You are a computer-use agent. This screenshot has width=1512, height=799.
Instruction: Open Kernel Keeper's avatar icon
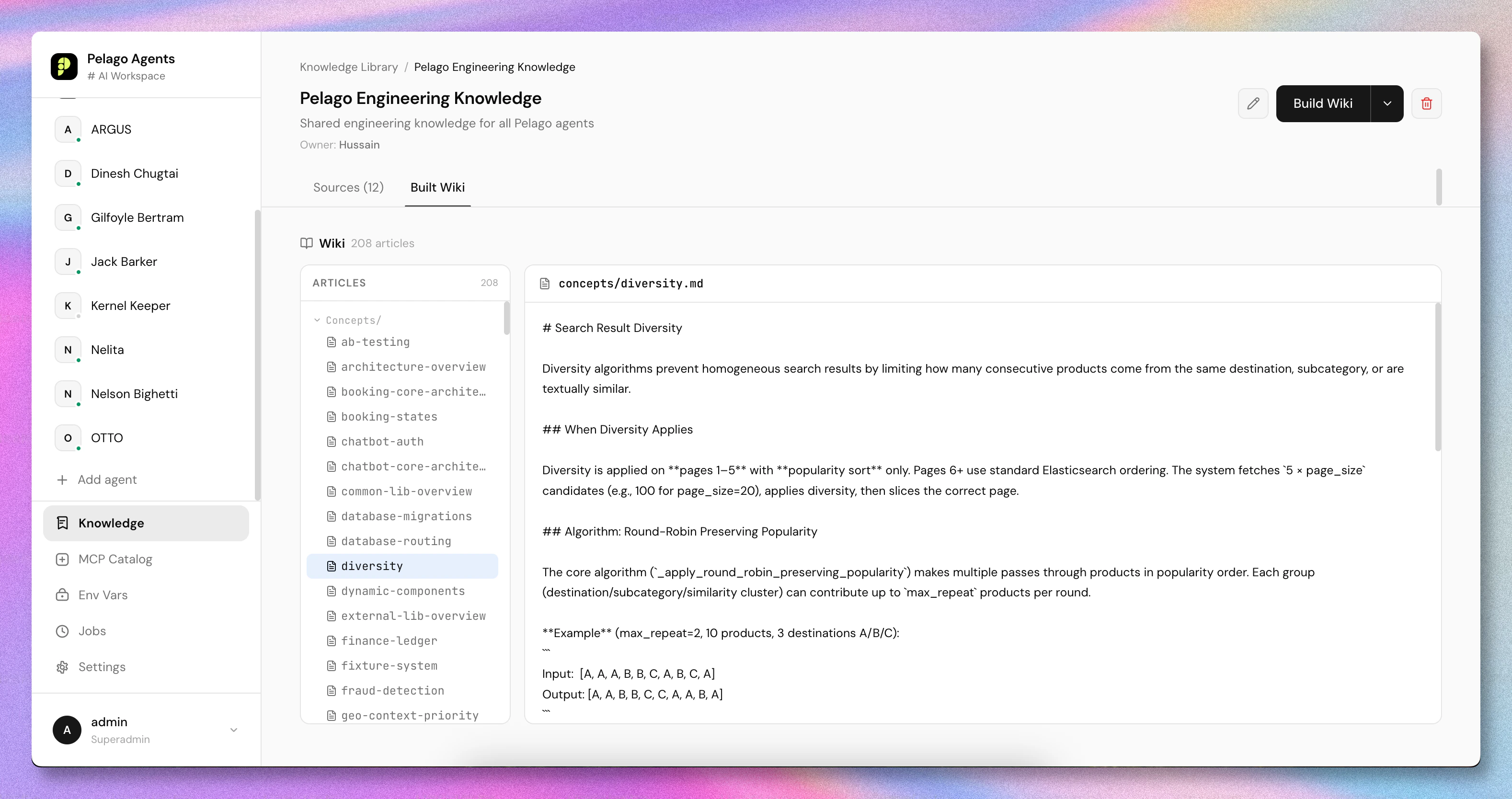[x=68, y=305]
